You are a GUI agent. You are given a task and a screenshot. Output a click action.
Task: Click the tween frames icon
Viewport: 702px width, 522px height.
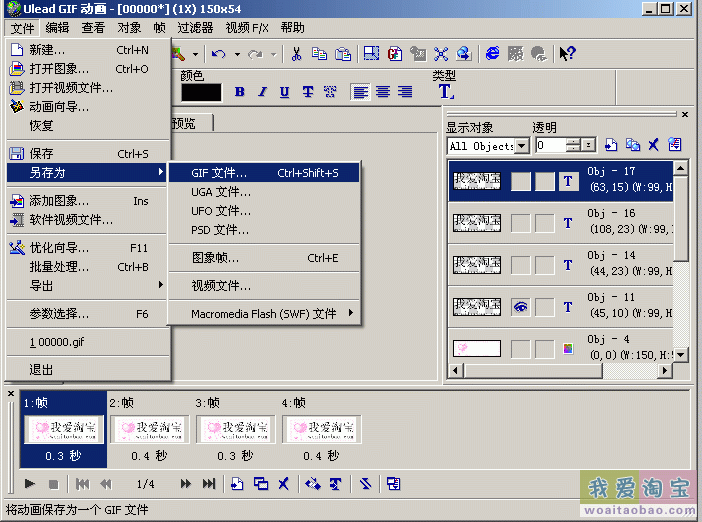(x=312, y=484)
